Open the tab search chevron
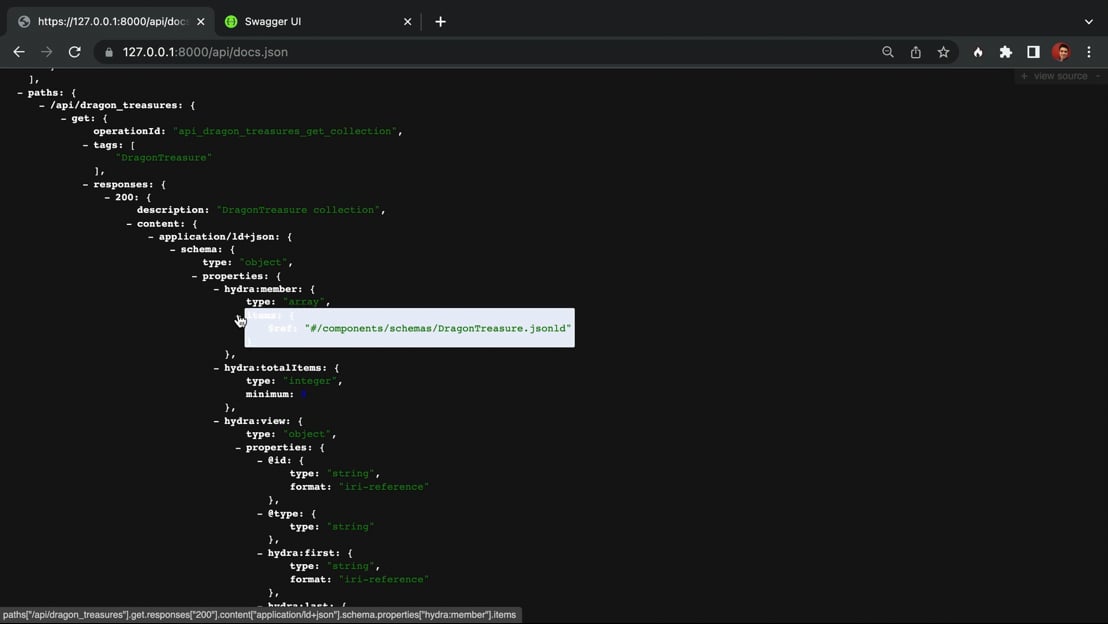 [x=1088, y=22]
